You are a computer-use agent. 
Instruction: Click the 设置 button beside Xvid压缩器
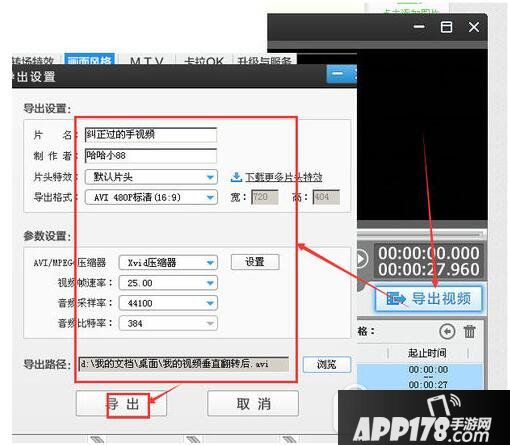point(255,262)
